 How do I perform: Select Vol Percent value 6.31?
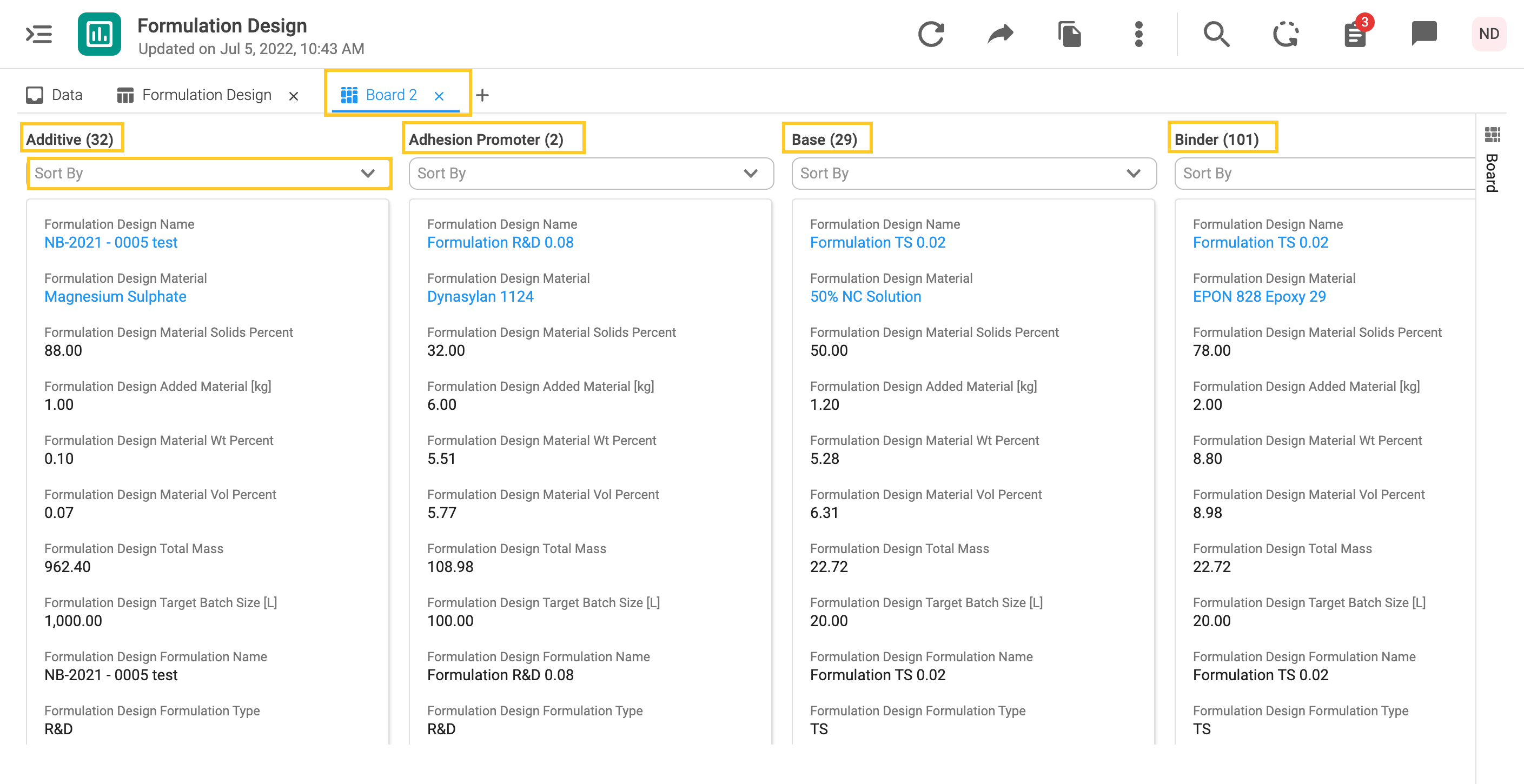(824, 513)
